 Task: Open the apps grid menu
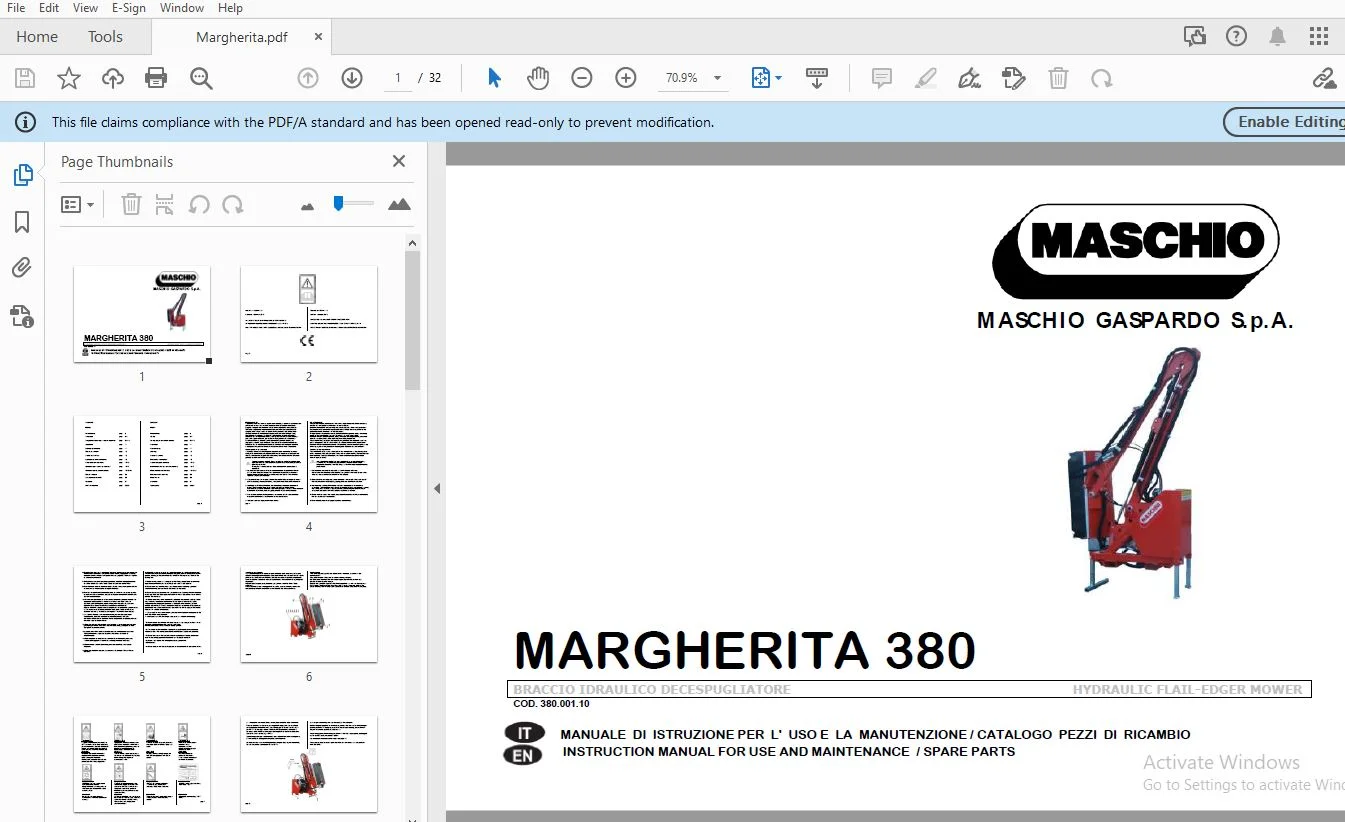(x=1319, y=37)
